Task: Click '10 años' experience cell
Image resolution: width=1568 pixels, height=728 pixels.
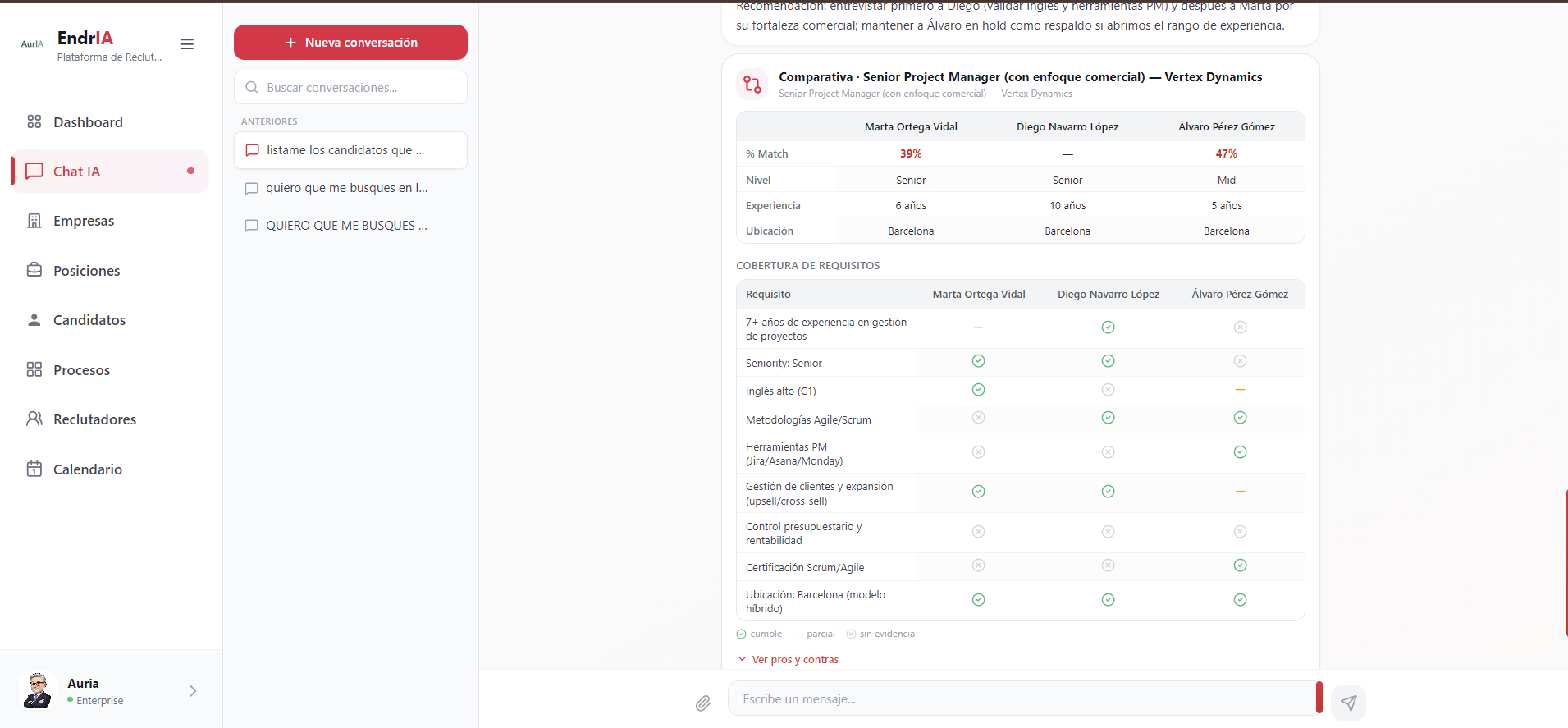Action: pyautogui.click(x=1067, y=206)
